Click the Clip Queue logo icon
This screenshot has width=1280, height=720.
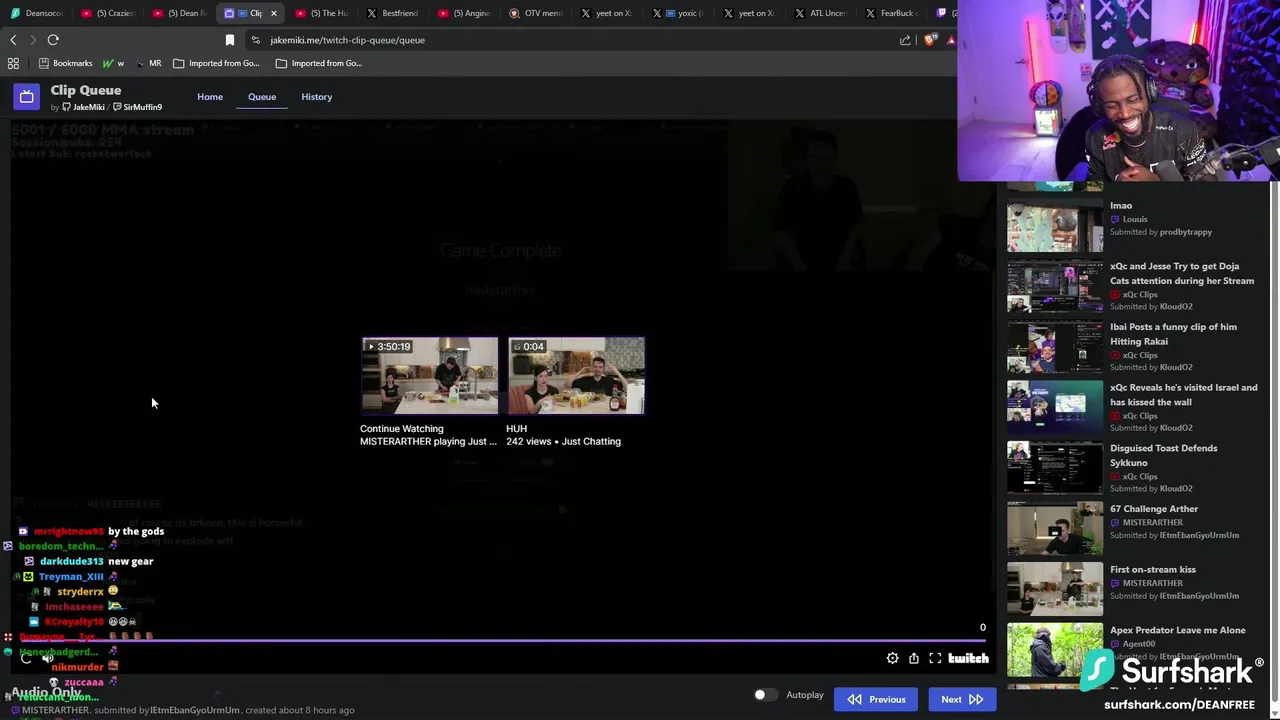[x=27, y=97]
